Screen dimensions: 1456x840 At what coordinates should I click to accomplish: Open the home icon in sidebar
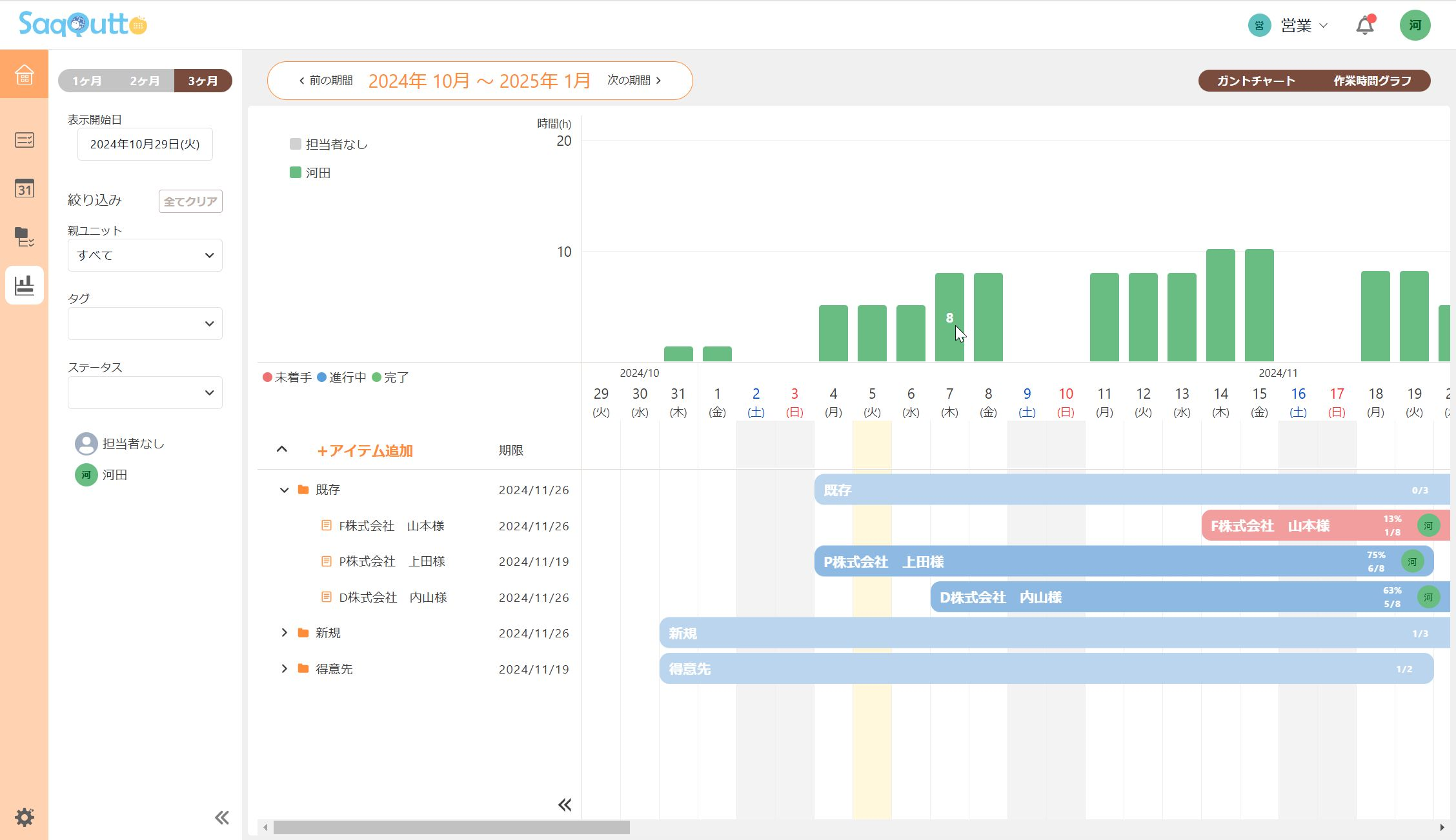24,74
